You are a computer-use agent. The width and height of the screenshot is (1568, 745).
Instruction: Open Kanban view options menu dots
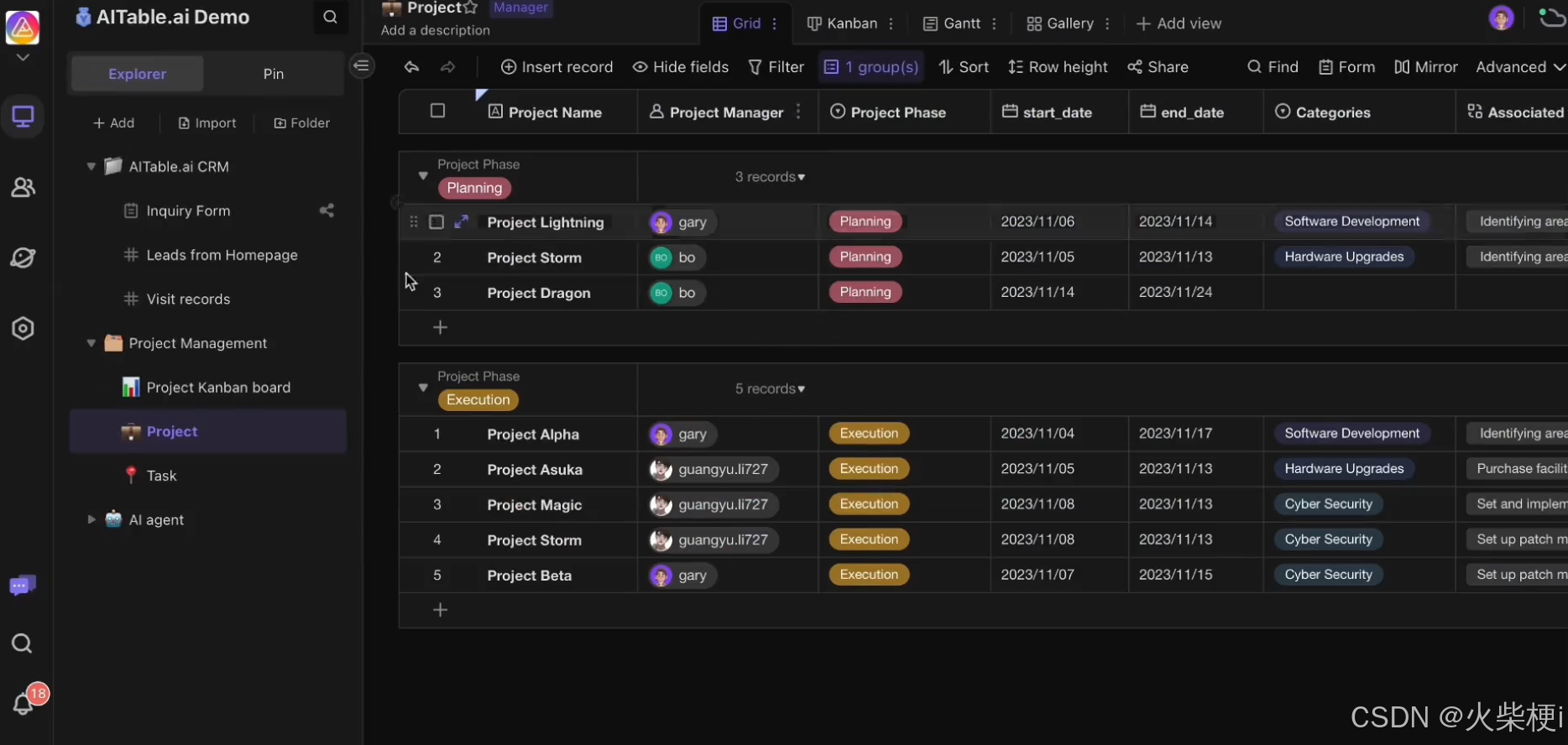tap(891, 23)
